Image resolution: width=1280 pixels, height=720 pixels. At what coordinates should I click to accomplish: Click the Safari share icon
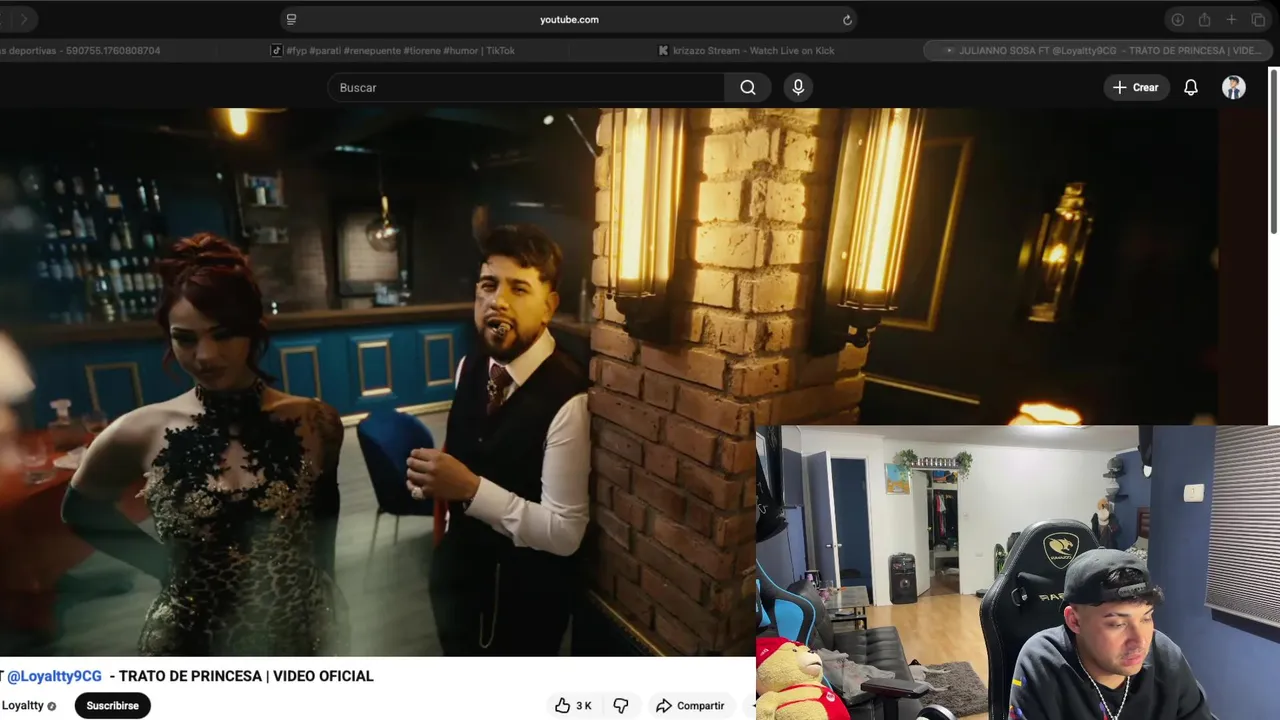coord(1205,20)
